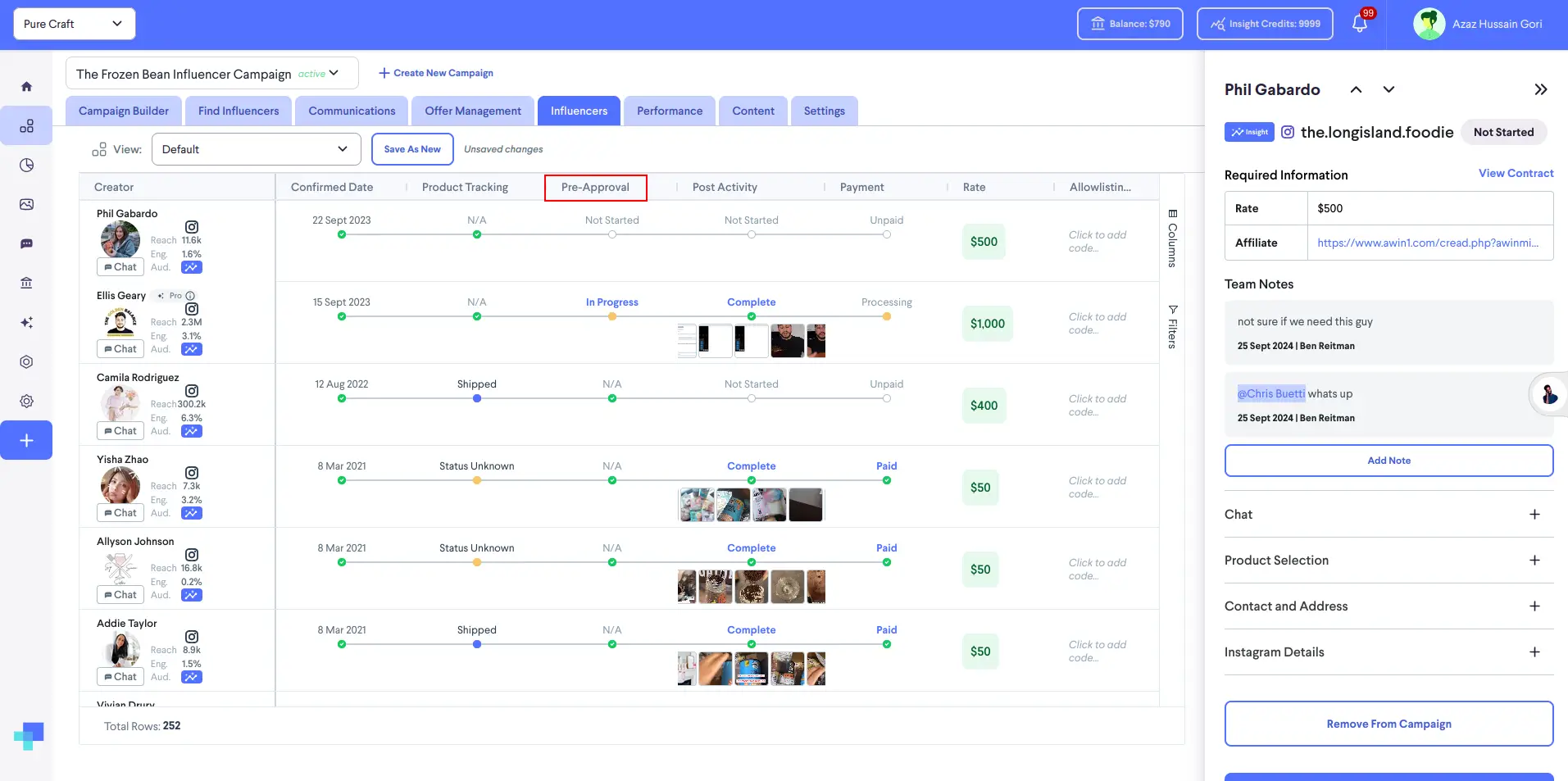
Task: Switch to the Settings tab
Action: tap(825, 111)
